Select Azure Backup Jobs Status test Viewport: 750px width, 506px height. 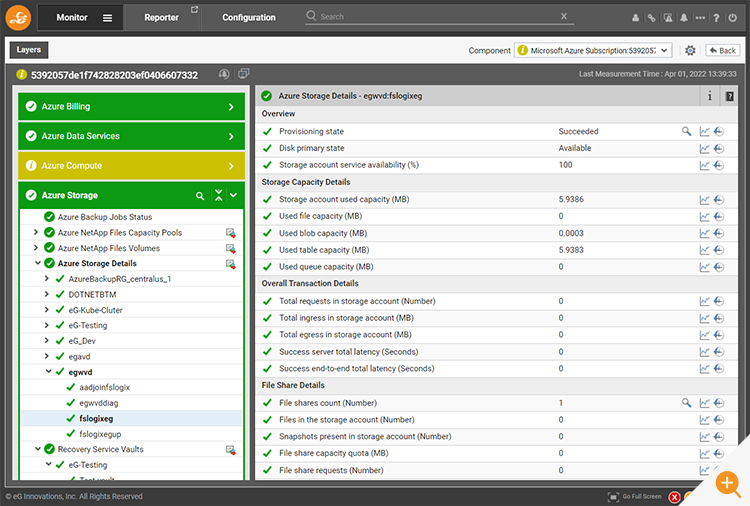click(x=105, y=217)
